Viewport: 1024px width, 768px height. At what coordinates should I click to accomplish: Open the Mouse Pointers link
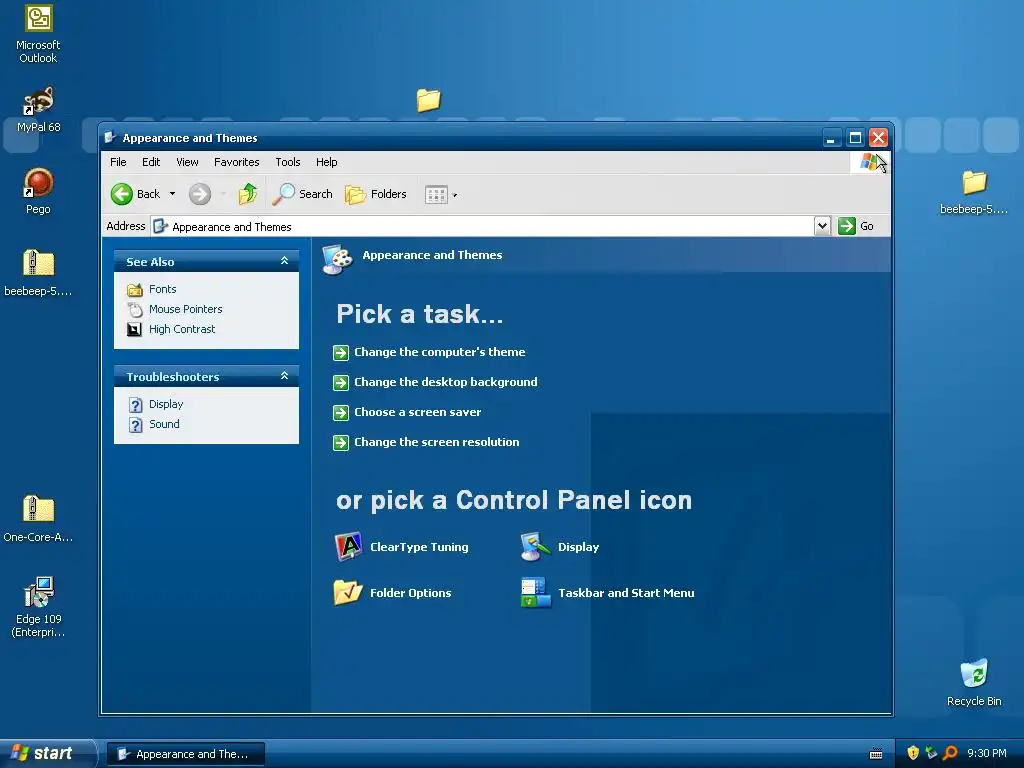(x=185, y=309)
